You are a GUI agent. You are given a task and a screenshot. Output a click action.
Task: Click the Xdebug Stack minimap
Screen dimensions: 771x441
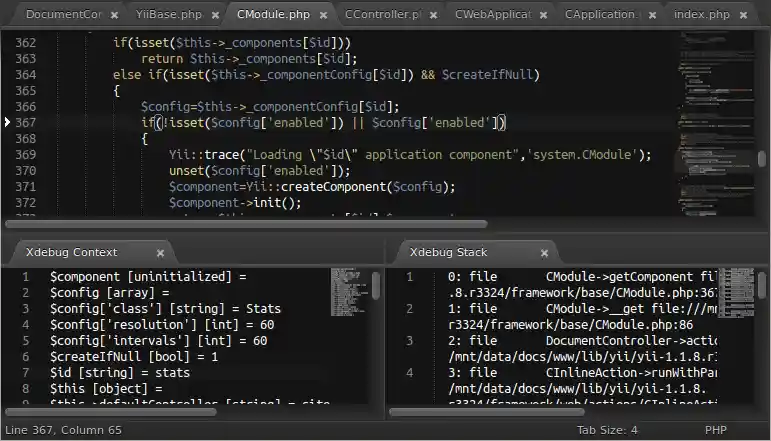pyautogui.click(x=736, y=293)
